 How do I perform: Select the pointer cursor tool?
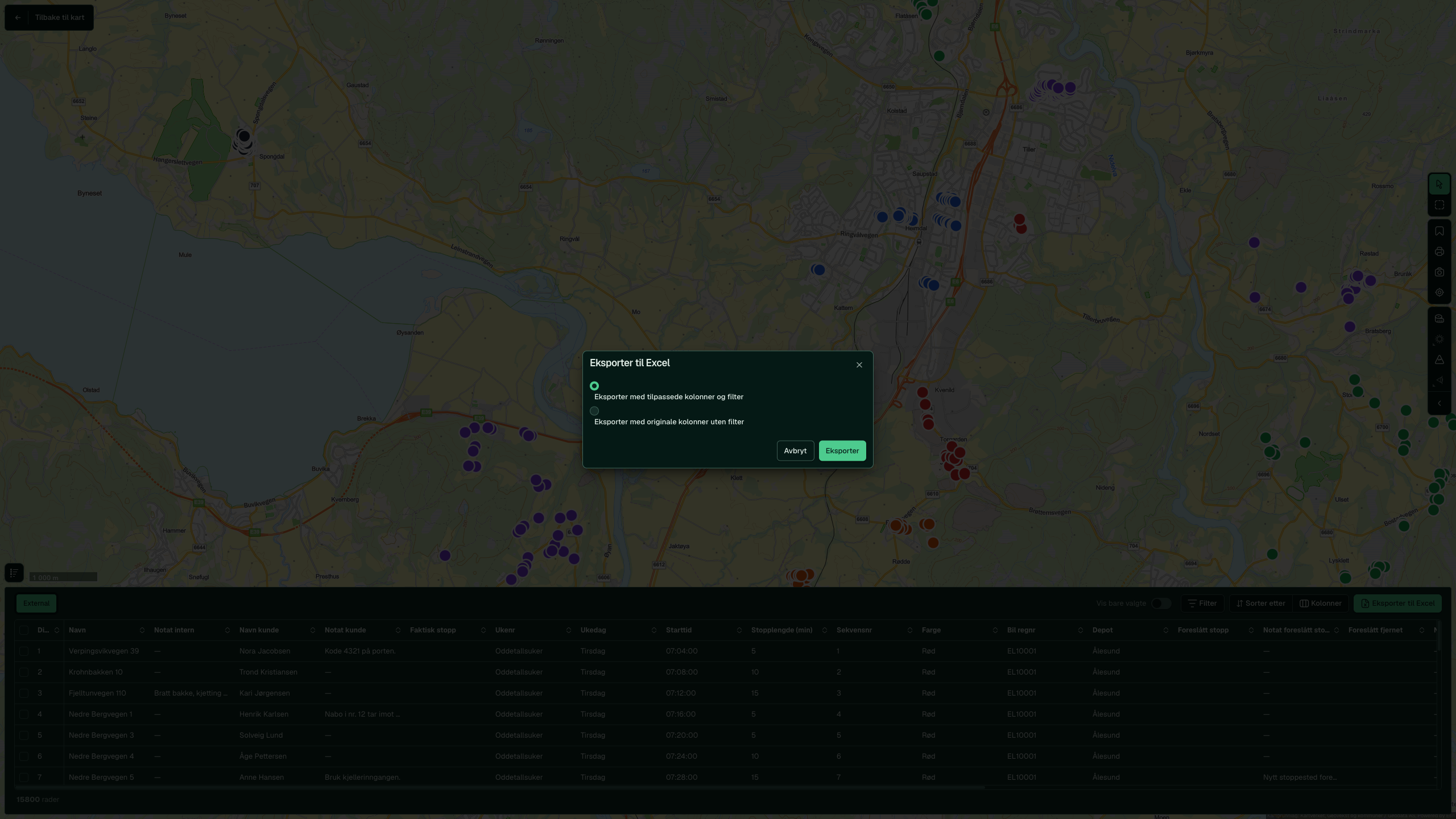pos(1439,184)
